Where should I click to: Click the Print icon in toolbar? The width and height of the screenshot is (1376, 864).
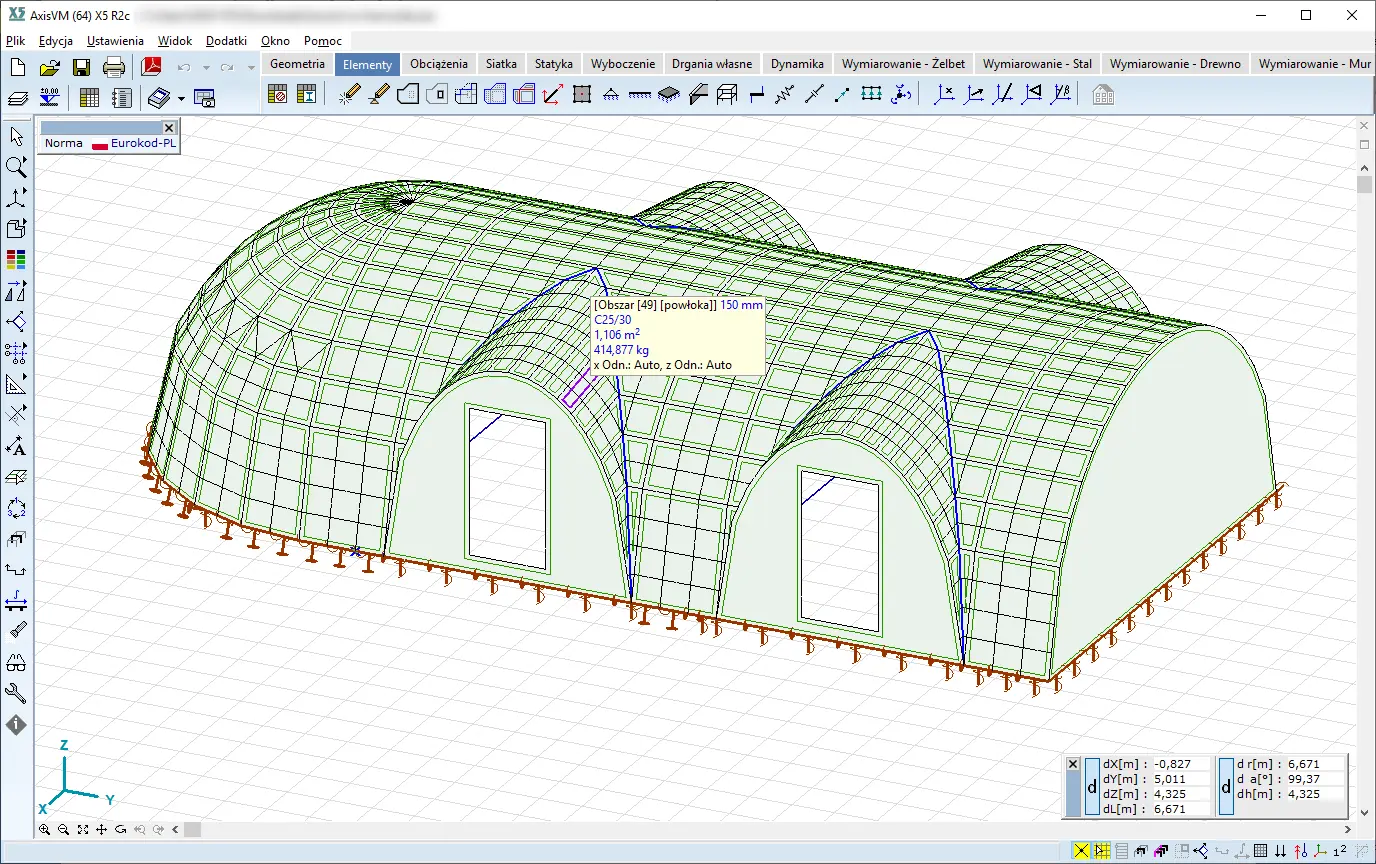(114, 67)
